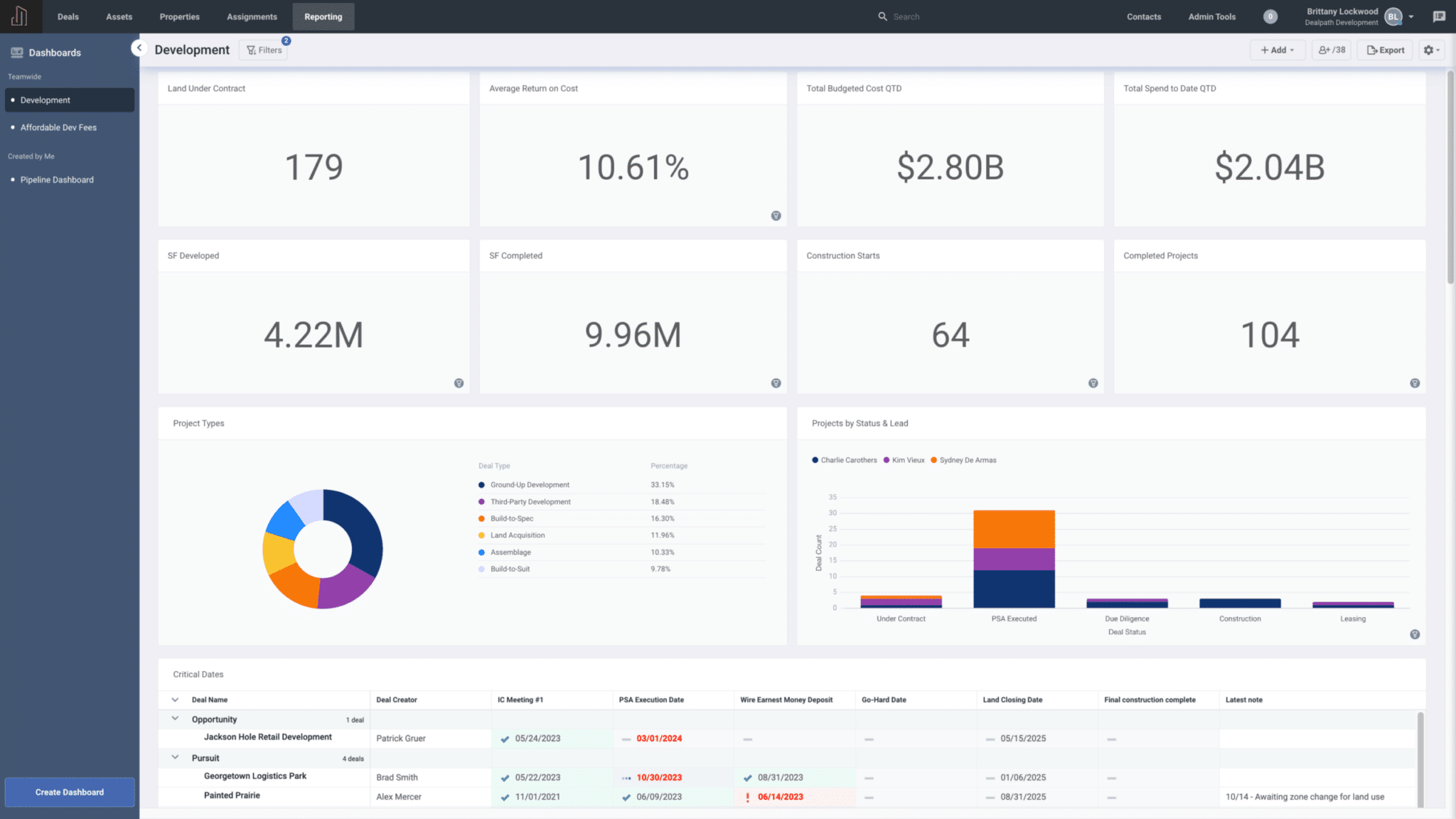Toggle Charlie Carothers in chart legend
Screen dimensions: 1456x819
click(845, 460)
